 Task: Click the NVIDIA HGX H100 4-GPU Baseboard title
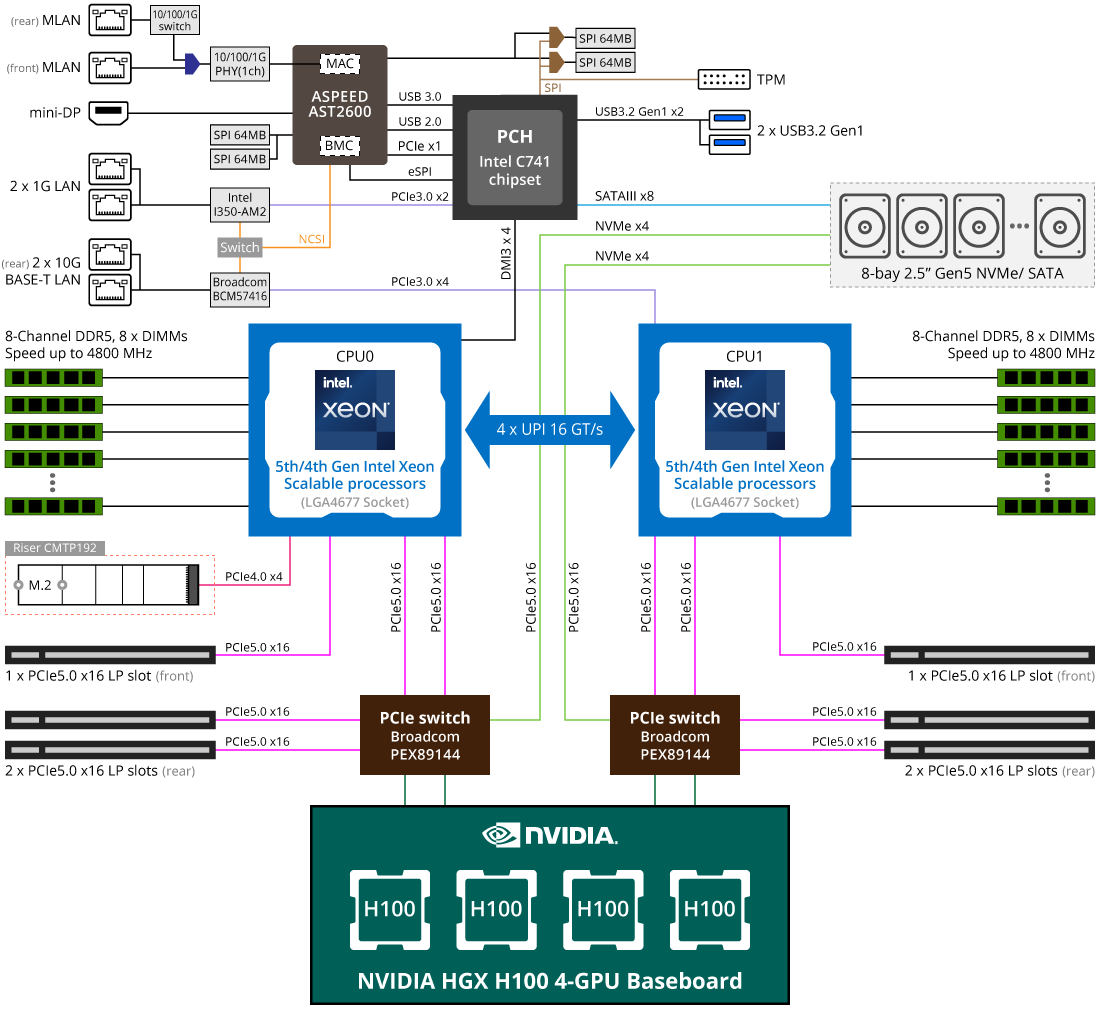point(550,981)
